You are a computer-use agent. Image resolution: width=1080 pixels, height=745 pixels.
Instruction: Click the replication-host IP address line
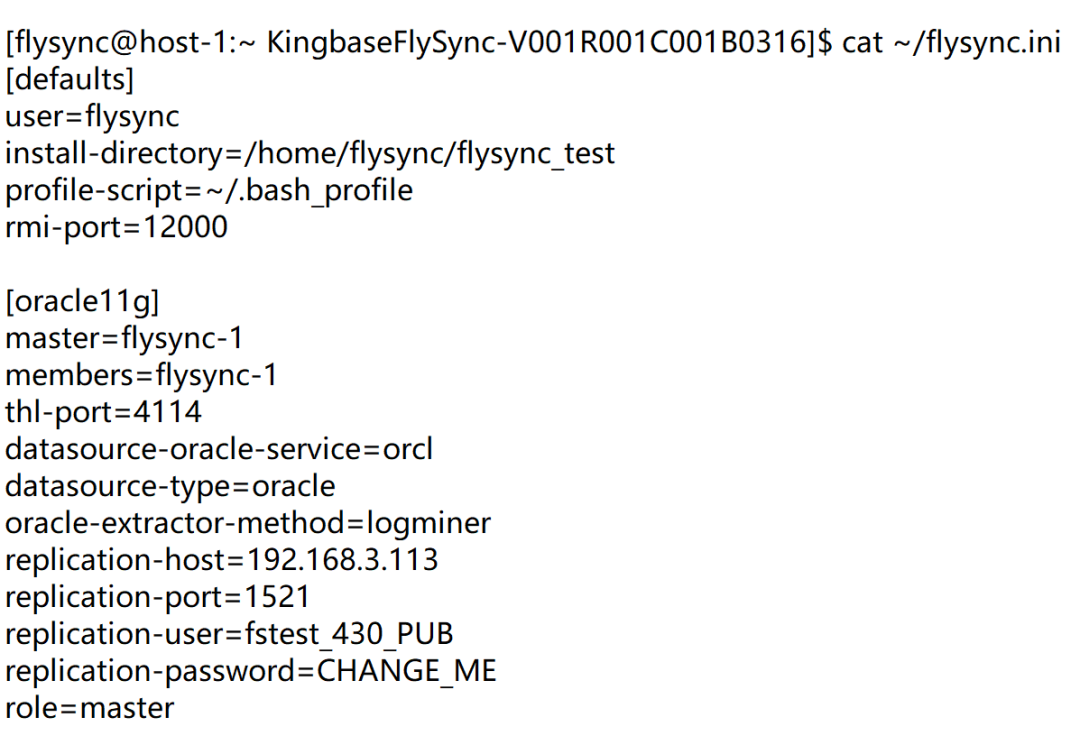[222, 560]
